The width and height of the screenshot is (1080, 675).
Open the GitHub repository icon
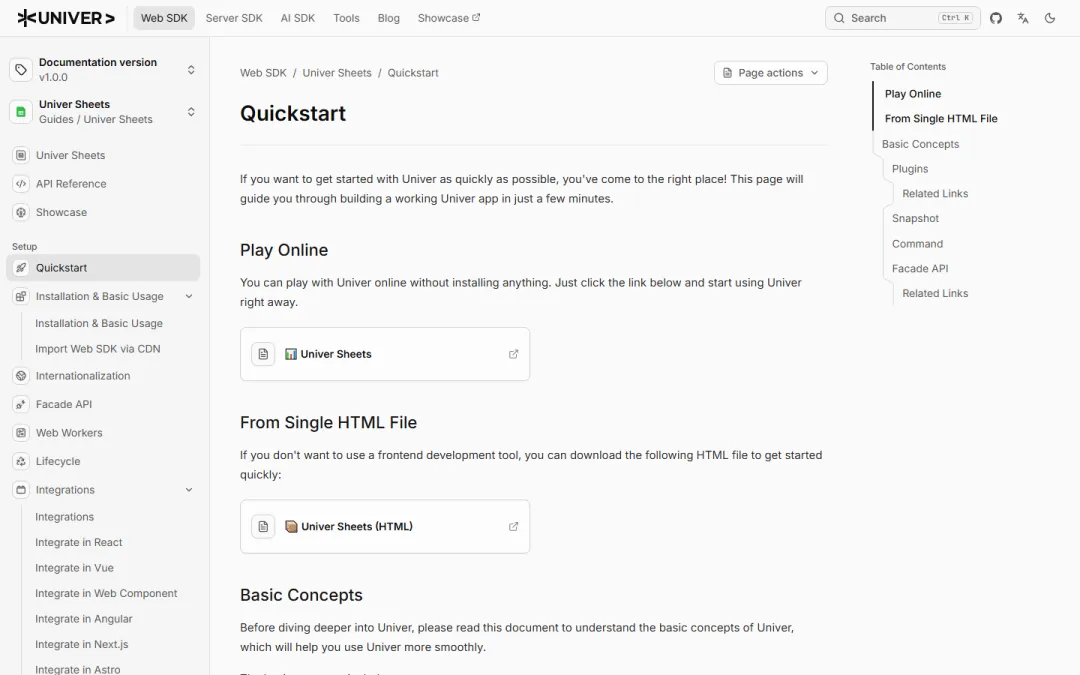[x=995, y=18]
